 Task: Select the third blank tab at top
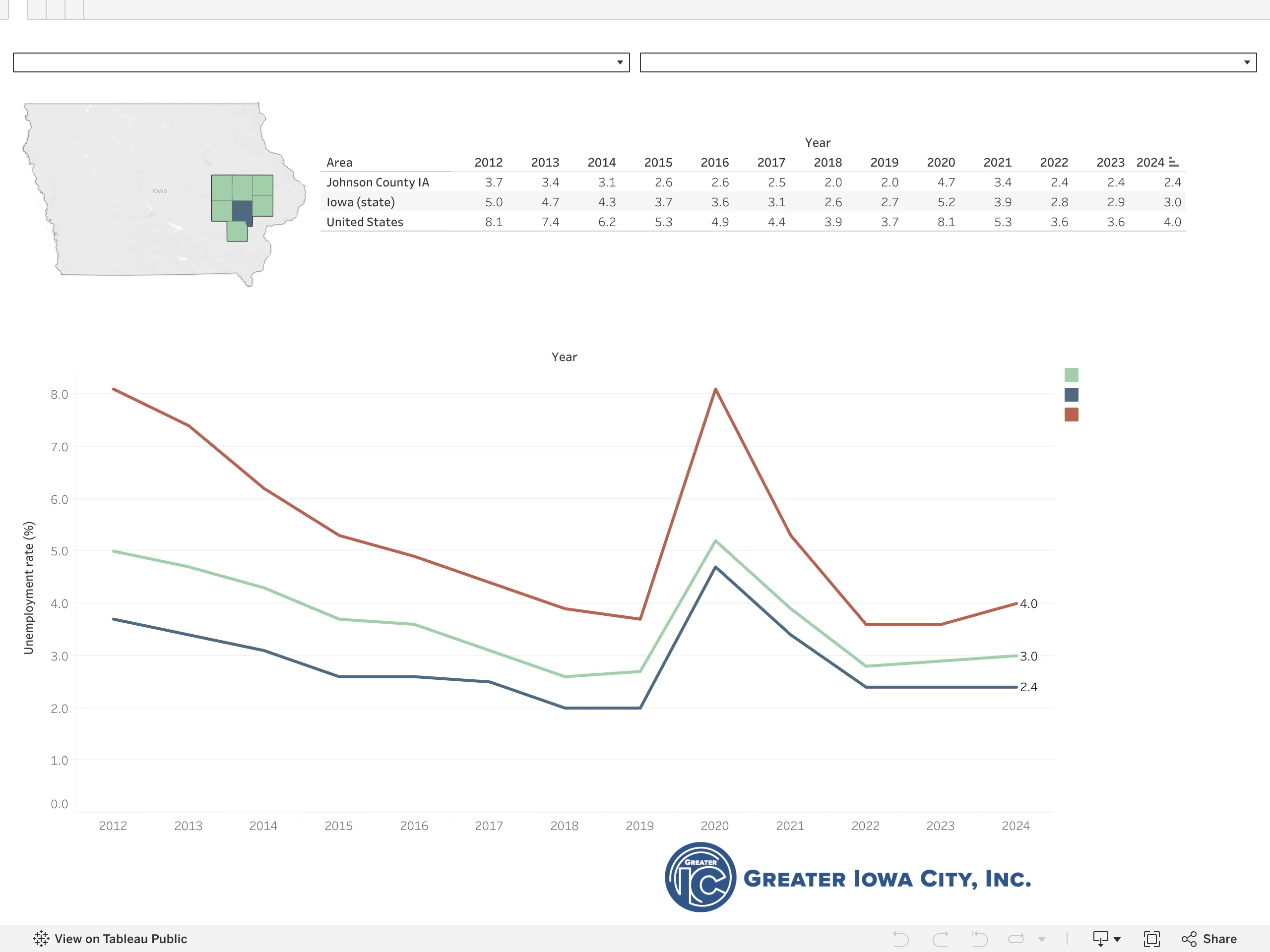click(x=74, y=9)
